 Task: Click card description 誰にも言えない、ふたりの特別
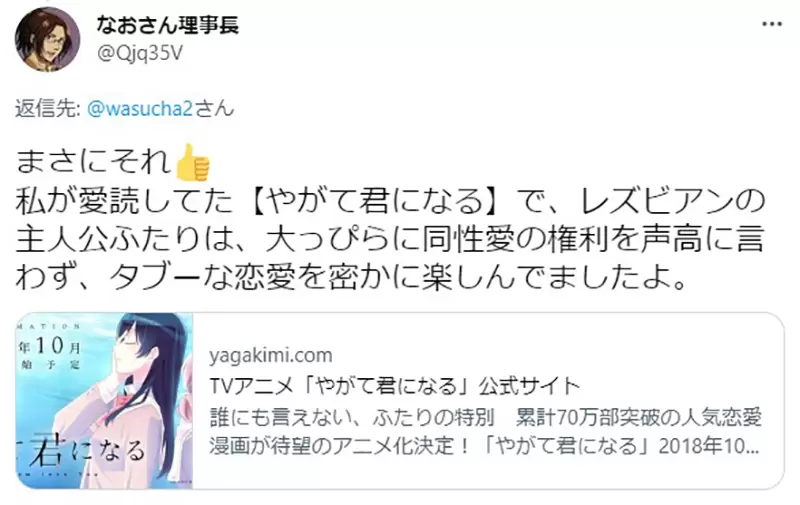[x=353, y=417]
